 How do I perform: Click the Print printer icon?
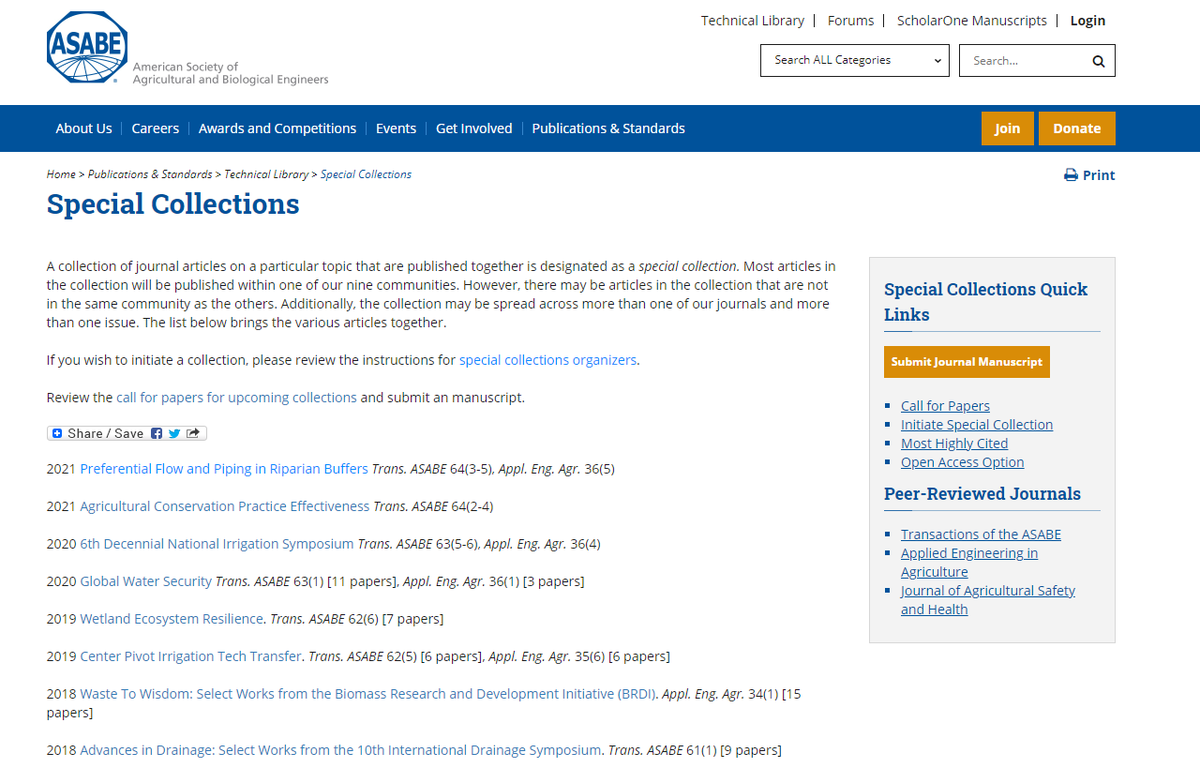[x=1071, y=175]
